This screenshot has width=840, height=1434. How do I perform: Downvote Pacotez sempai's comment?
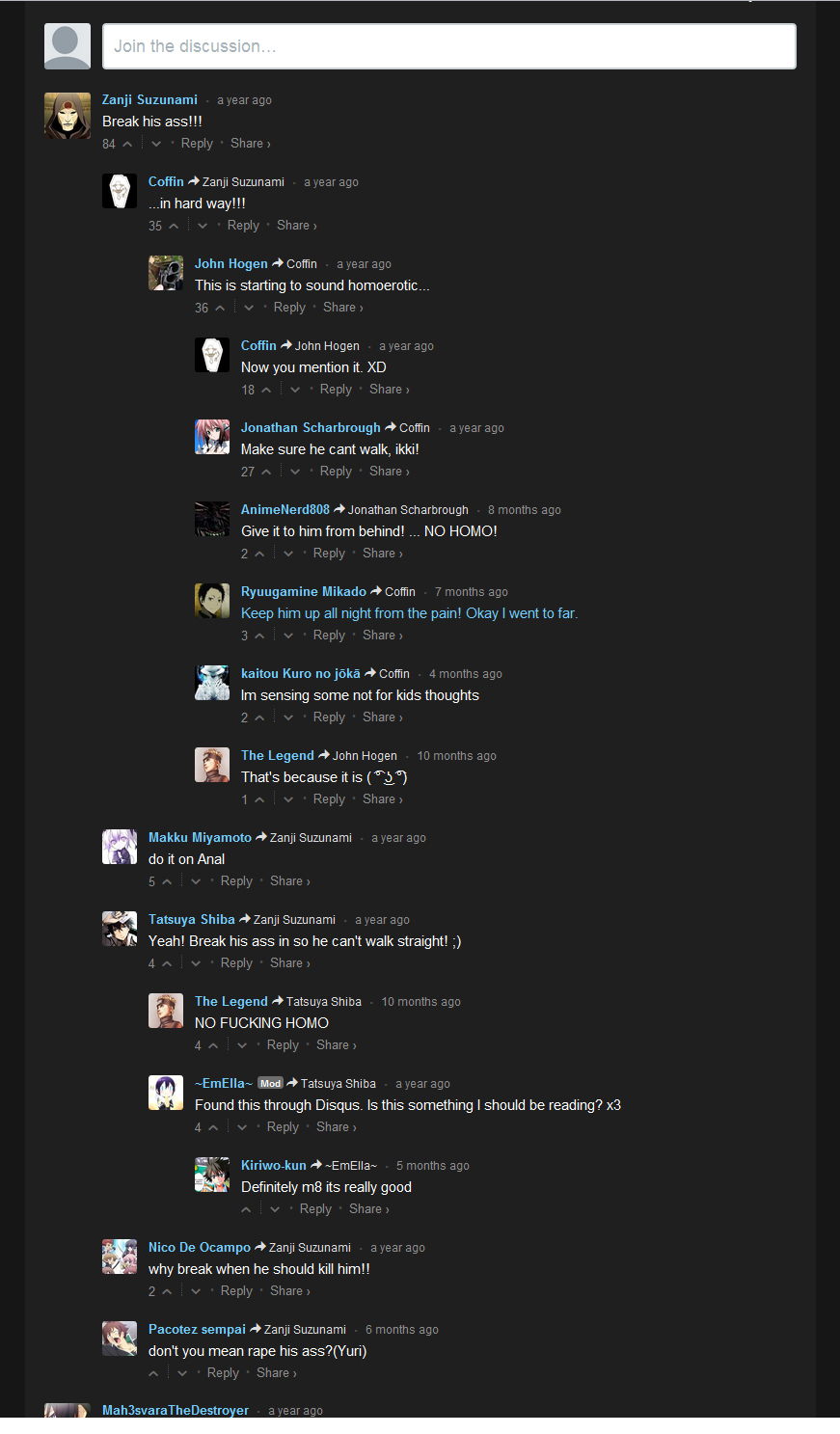coord(182,1373)
